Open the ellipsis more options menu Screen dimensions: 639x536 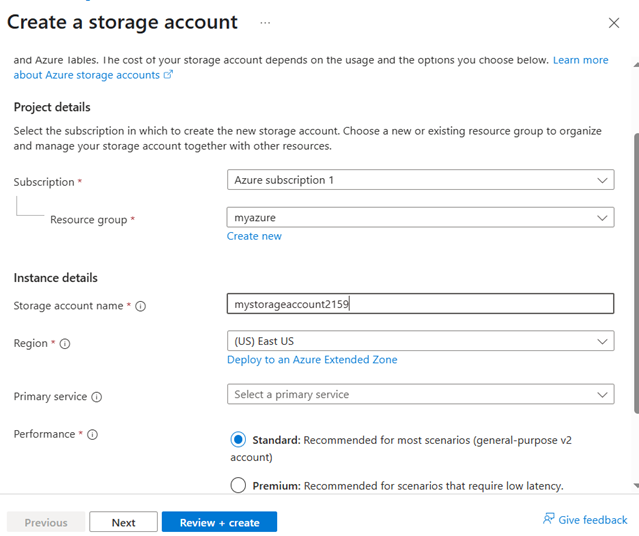pos(265,23)
